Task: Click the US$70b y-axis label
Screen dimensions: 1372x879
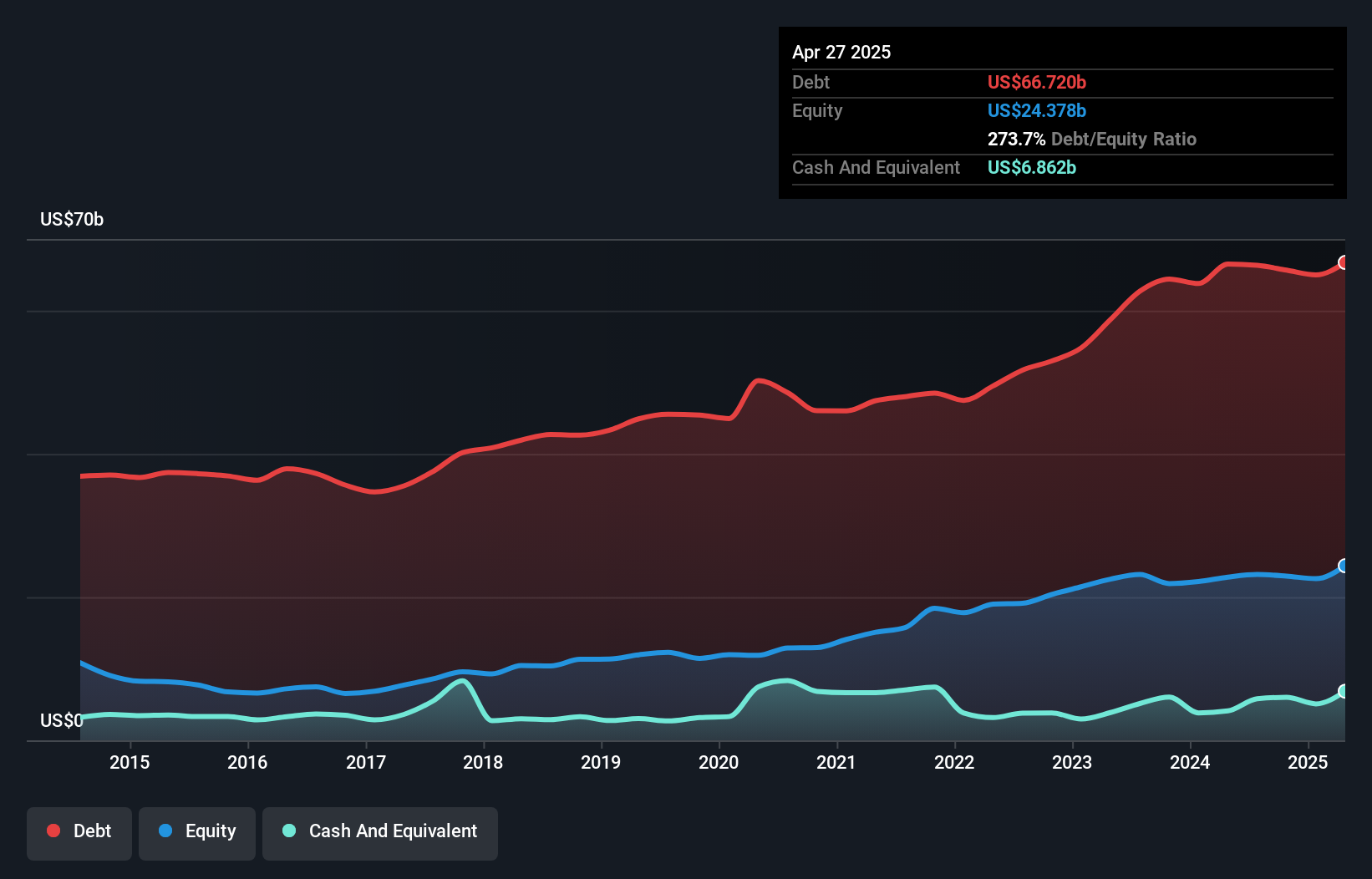Action: 72,219
